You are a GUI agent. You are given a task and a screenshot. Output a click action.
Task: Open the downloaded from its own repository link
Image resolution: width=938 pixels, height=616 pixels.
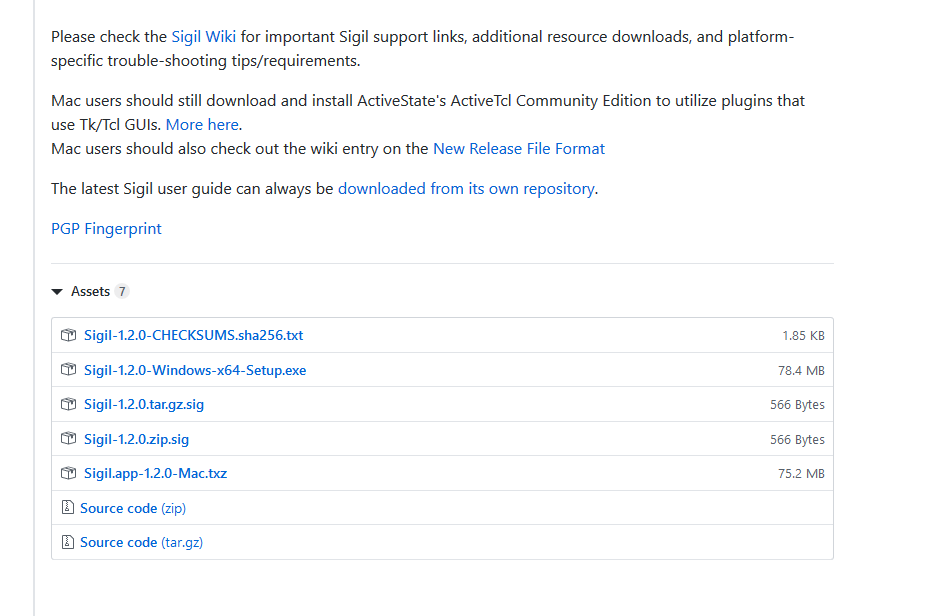466,188
